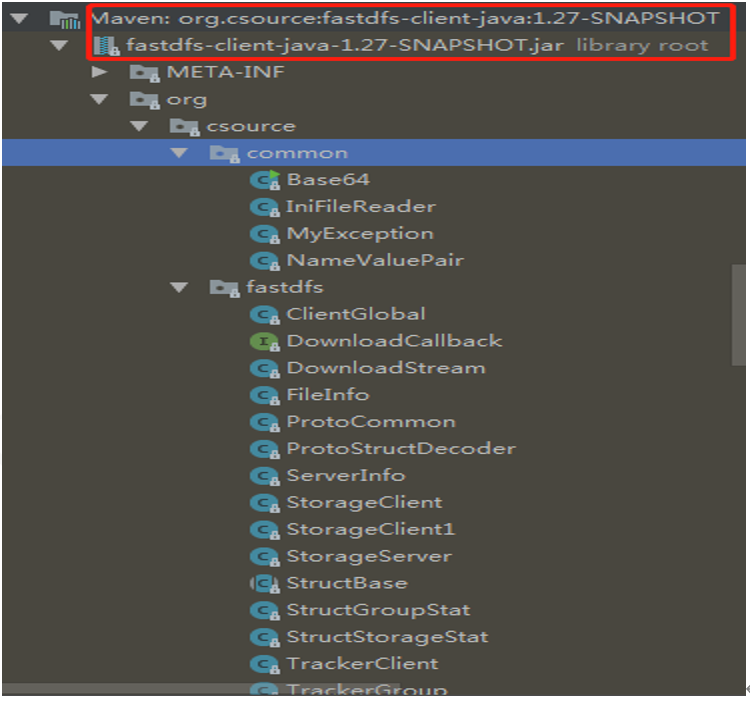
Task: Collapse the csource package arrow
Action: (x=139, y=126)
